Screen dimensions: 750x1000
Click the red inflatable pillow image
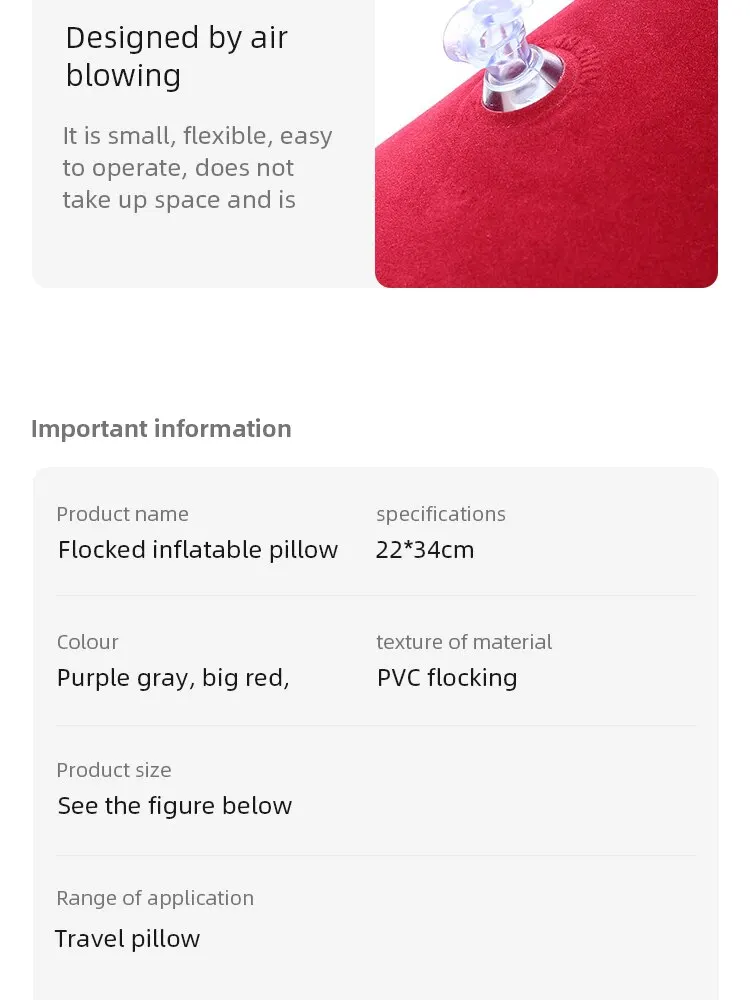point(547,143)
